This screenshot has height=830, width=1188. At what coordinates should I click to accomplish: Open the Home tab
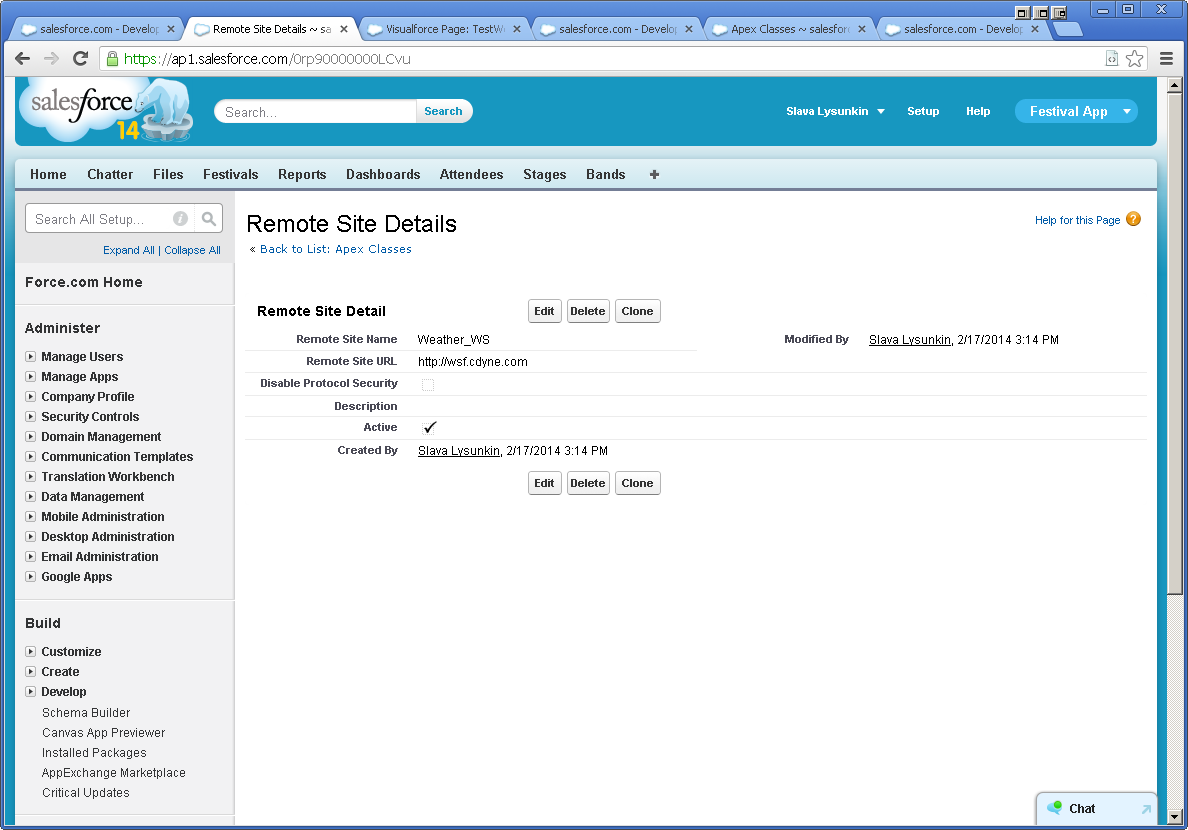click(48, 174)
